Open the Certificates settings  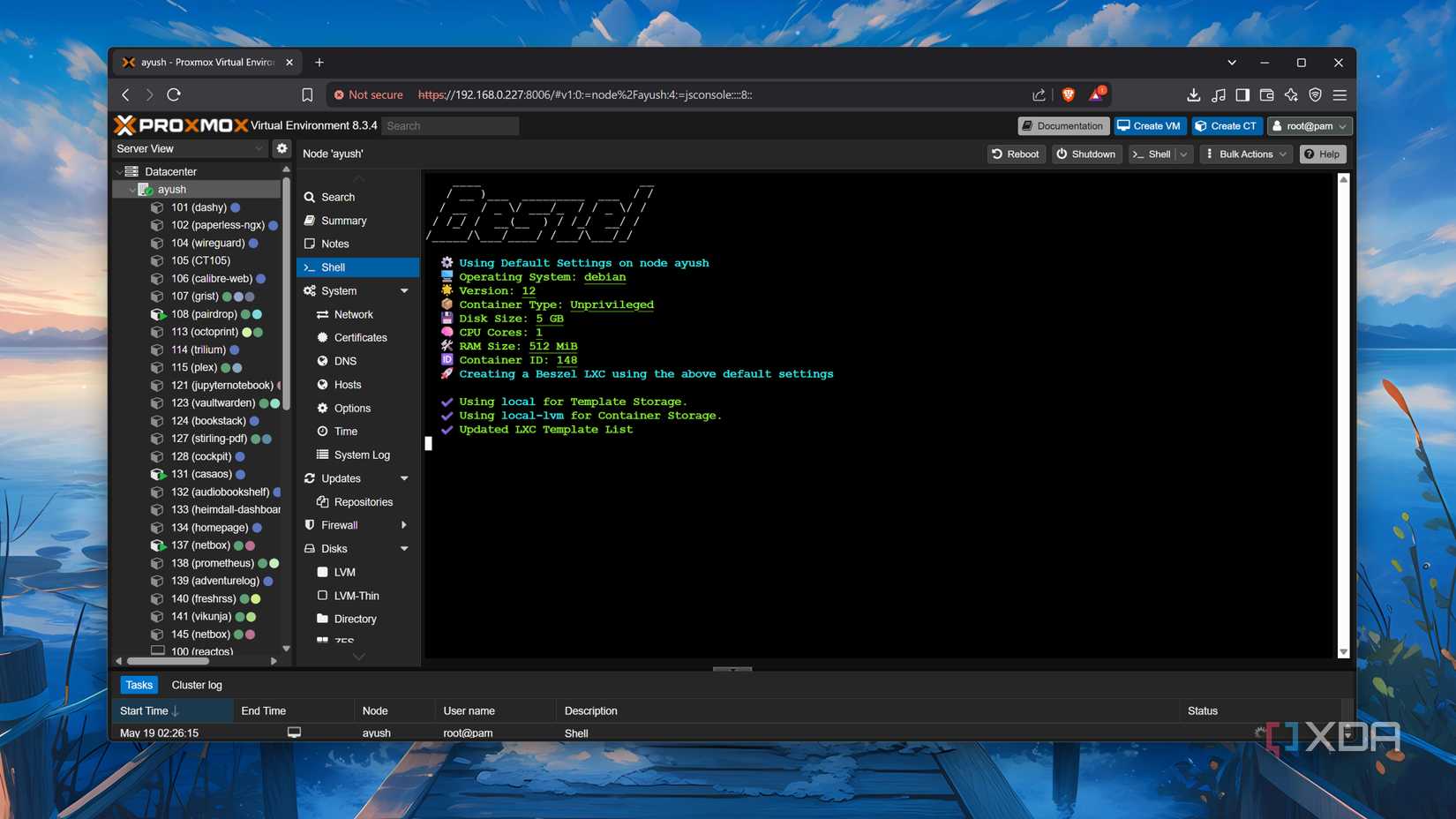coord(360,337)
